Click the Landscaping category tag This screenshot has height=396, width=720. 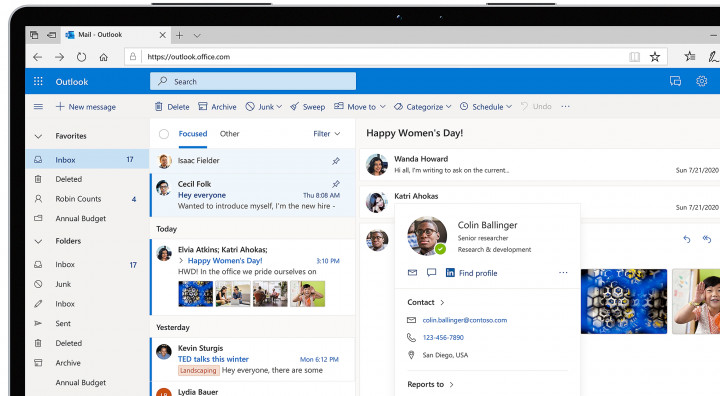(198, 370)
